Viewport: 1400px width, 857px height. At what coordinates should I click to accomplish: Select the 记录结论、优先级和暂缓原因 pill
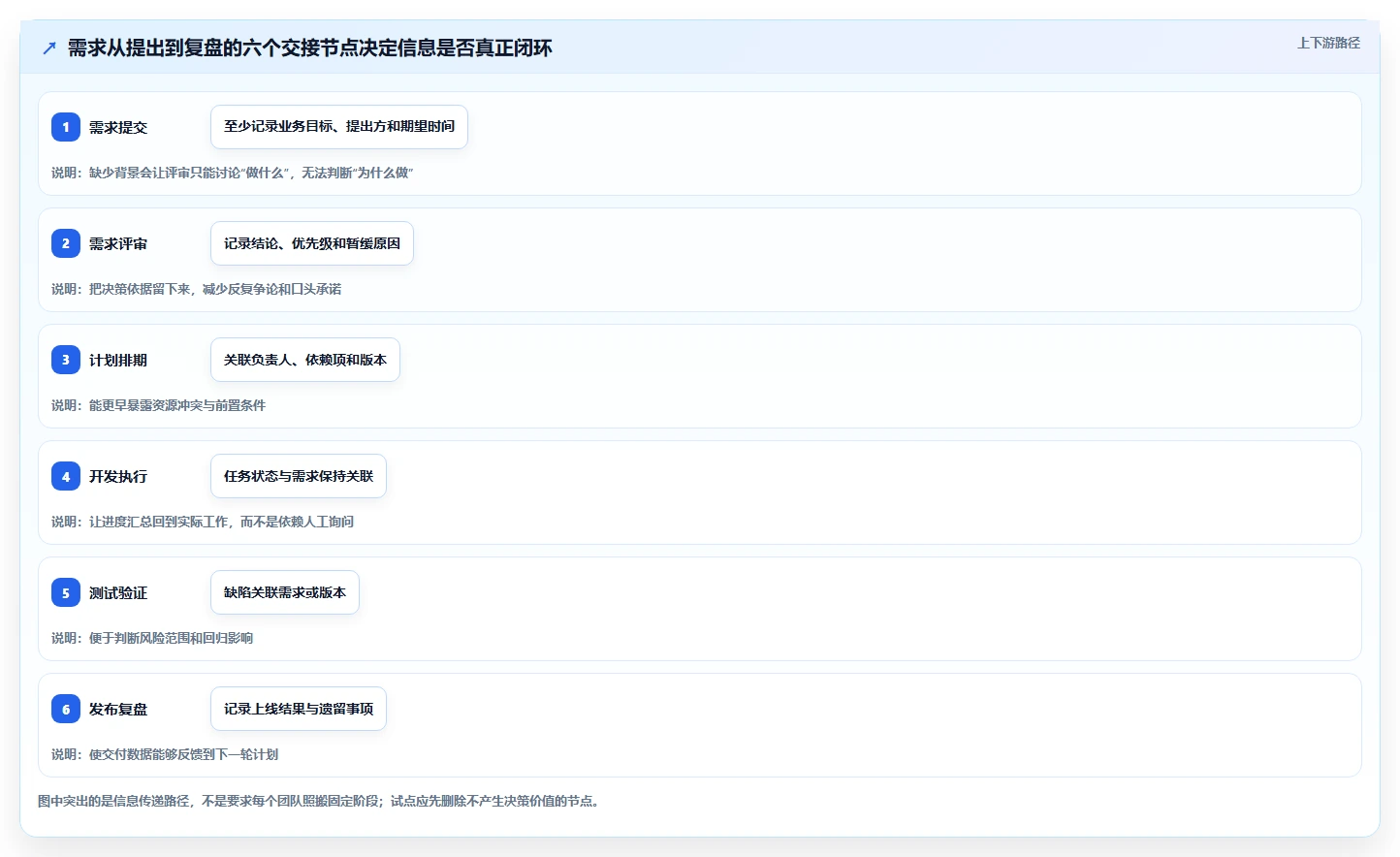(312, 243)
